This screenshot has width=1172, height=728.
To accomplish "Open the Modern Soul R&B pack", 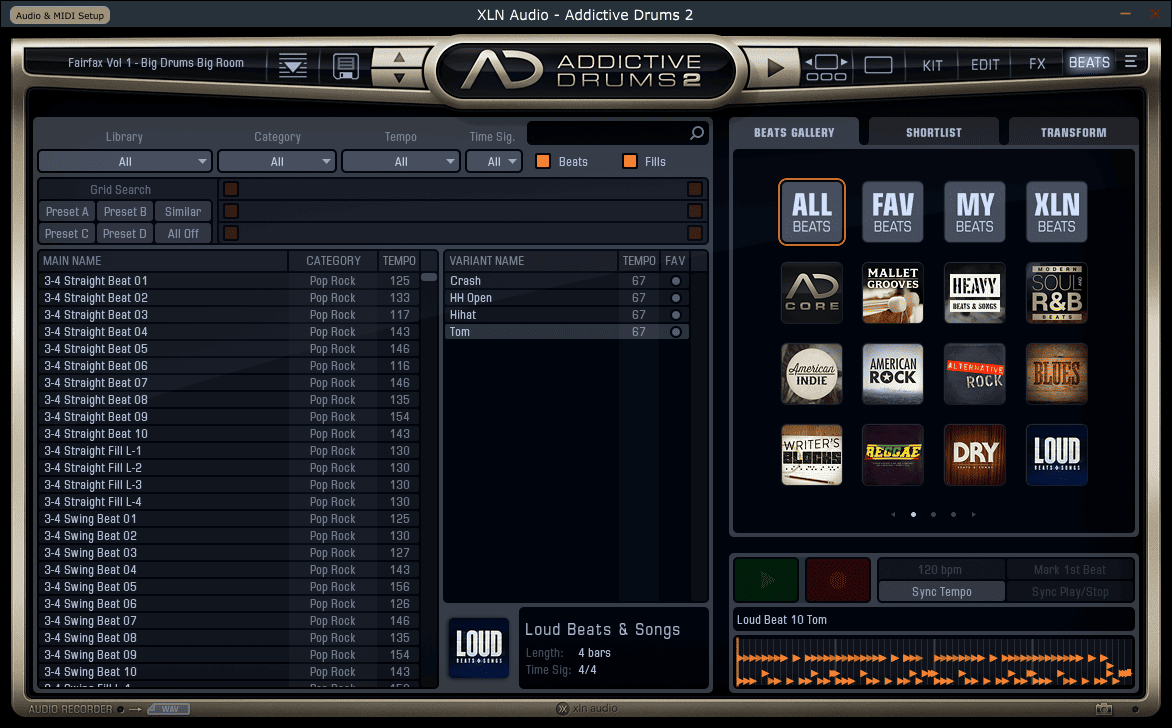I will [x=1056, y=292].
